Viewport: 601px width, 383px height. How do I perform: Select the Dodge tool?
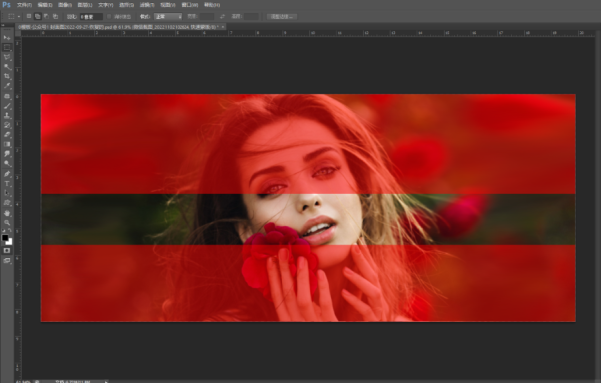pos(7,163)
